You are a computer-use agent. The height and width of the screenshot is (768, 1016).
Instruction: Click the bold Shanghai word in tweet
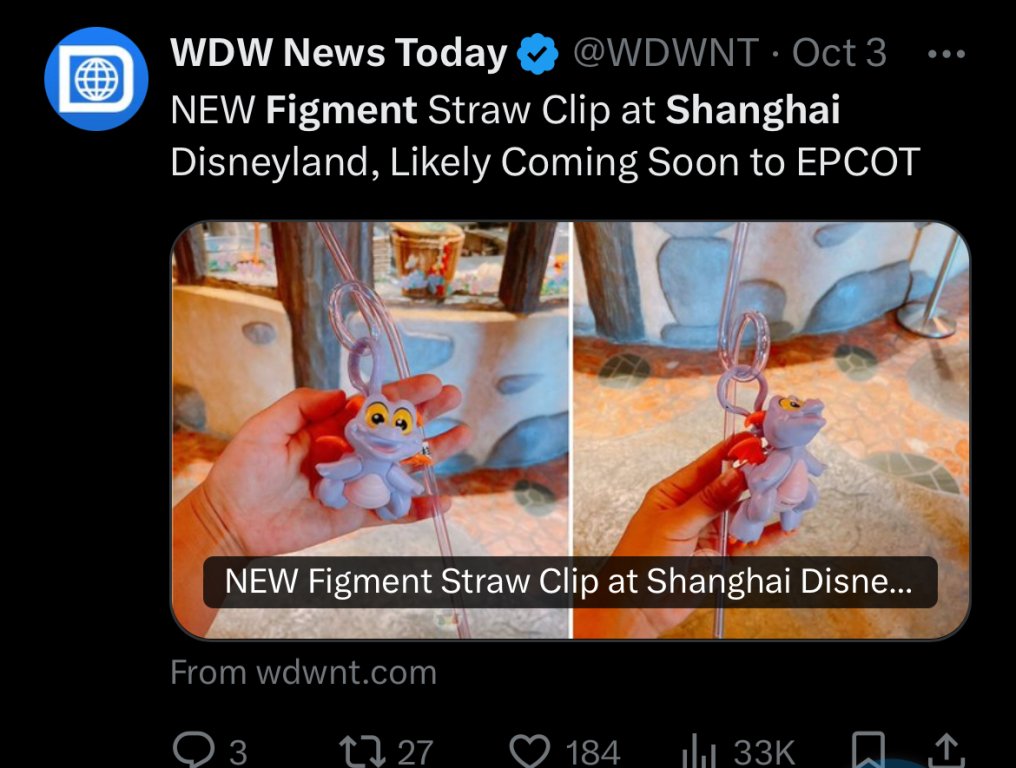click(x=753, y=110)
